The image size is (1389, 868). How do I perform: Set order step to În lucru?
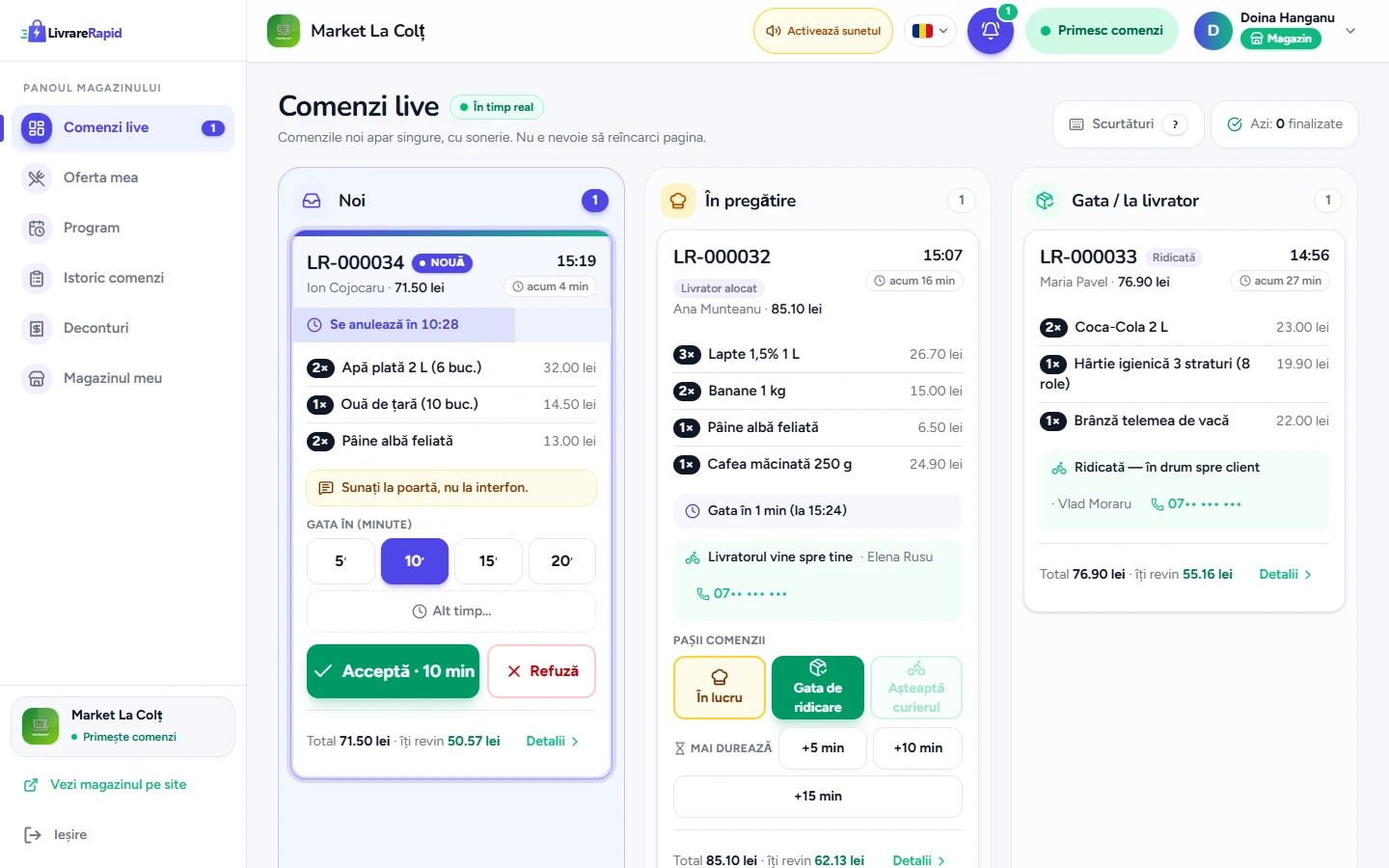coord(720,688)
